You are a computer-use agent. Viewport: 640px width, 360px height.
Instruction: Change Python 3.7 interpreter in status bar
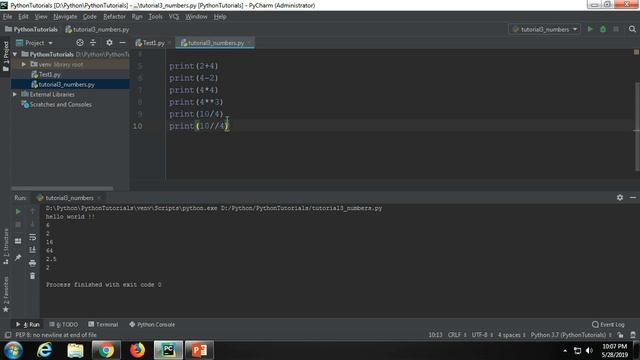pyautogui.click(x=571, y=335)
